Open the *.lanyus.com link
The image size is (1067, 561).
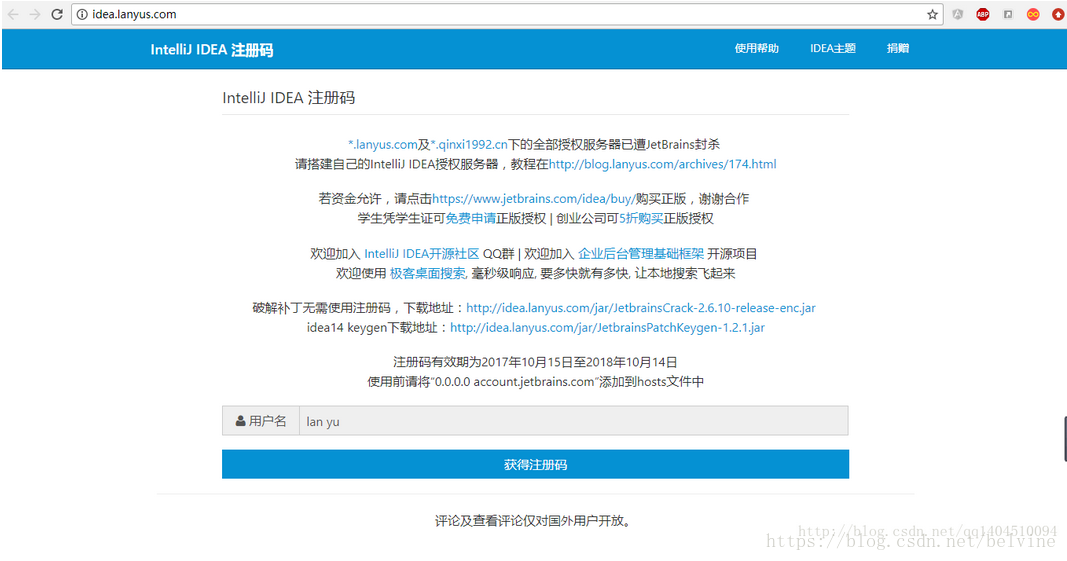[x=382, y=144]
